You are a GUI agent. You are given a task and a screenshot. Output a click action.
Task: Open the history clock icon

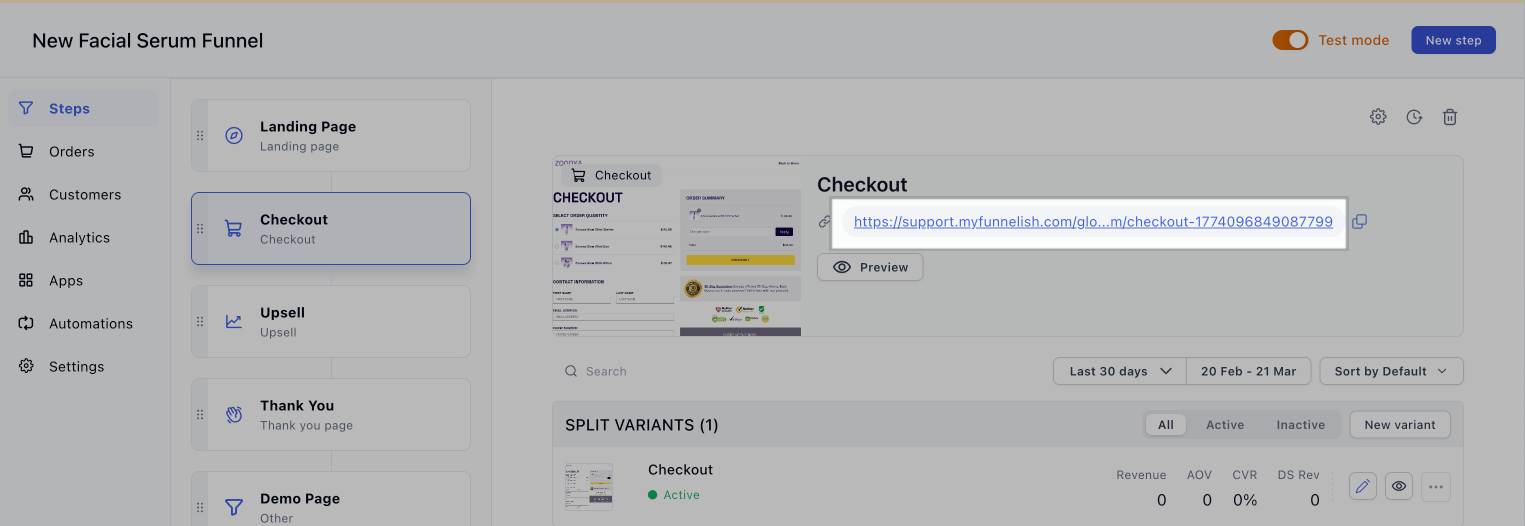(1414, 117)
